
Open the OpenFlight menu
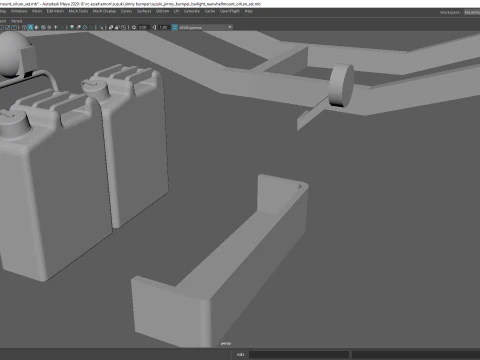point(230,11)
